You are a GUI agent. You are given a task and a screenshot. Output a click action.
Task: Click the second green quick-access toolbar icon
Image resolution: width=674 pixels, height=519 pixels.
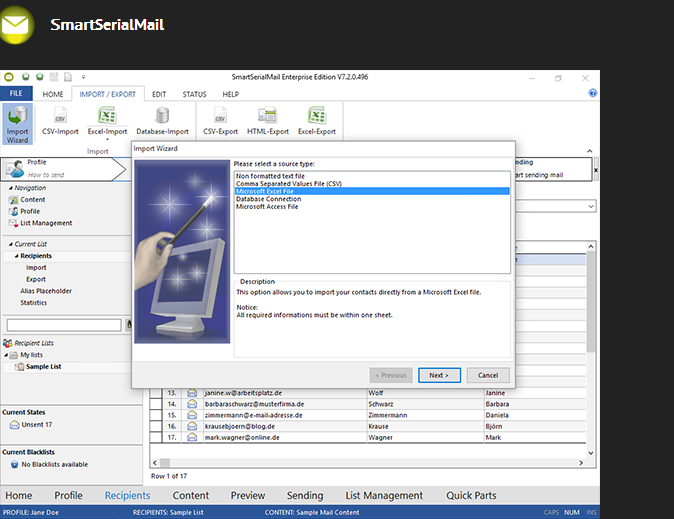tap(40, 77)
